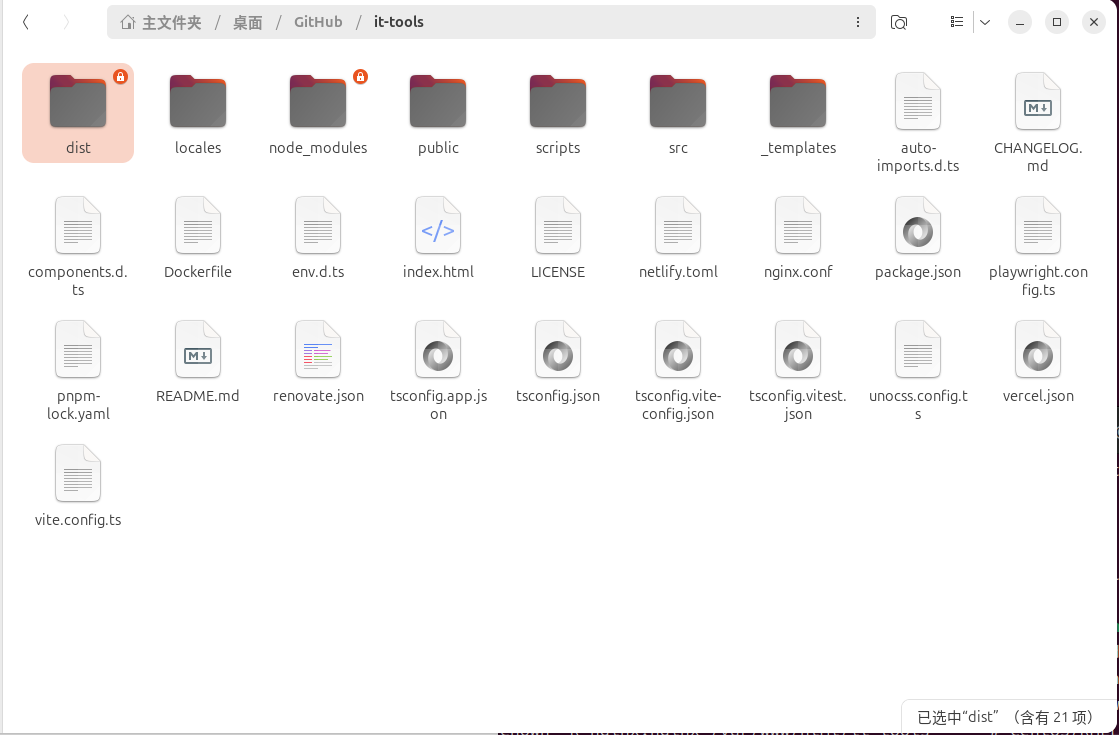This screenshot has width=1119, height=735.
Task: Select the Dockerfile icon
Action: [x=198, y=225]
